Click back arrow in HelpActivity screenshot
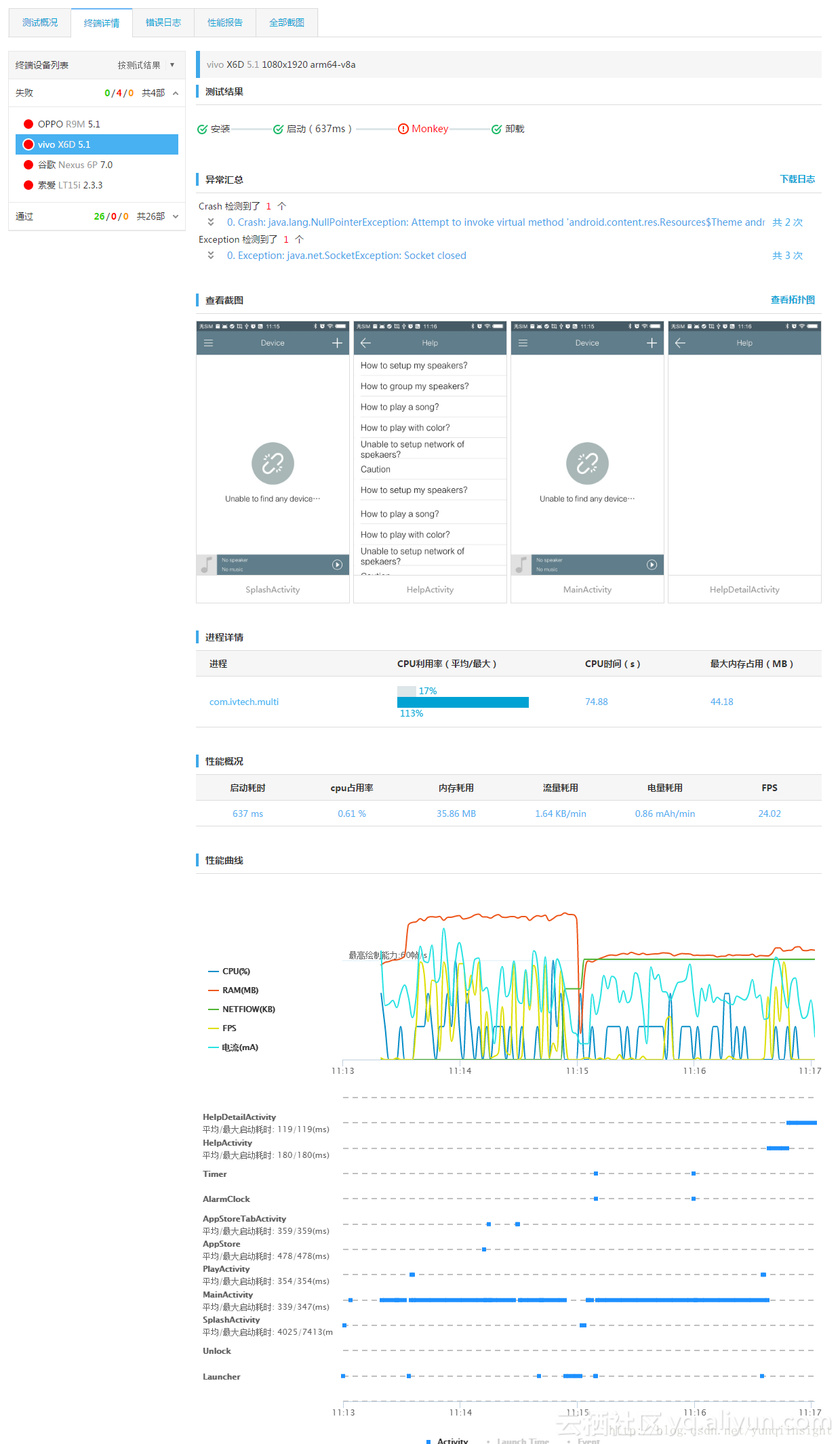The height and width of the screenshot is (1444, 840). (x=365, y=343)
